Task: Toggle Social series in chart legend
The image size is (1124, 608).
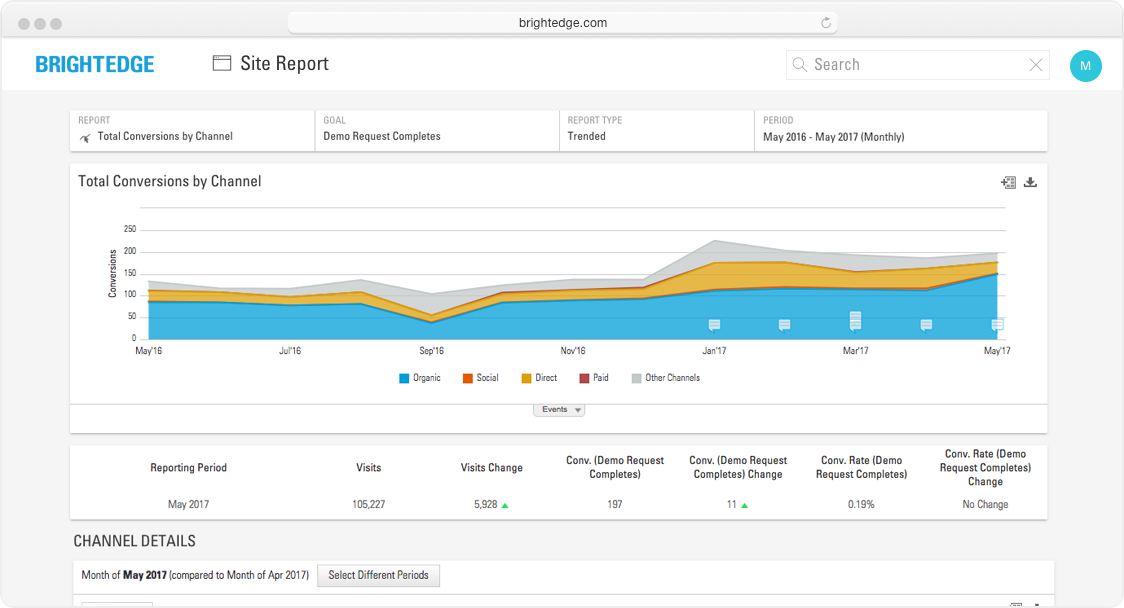Action: 481,378
